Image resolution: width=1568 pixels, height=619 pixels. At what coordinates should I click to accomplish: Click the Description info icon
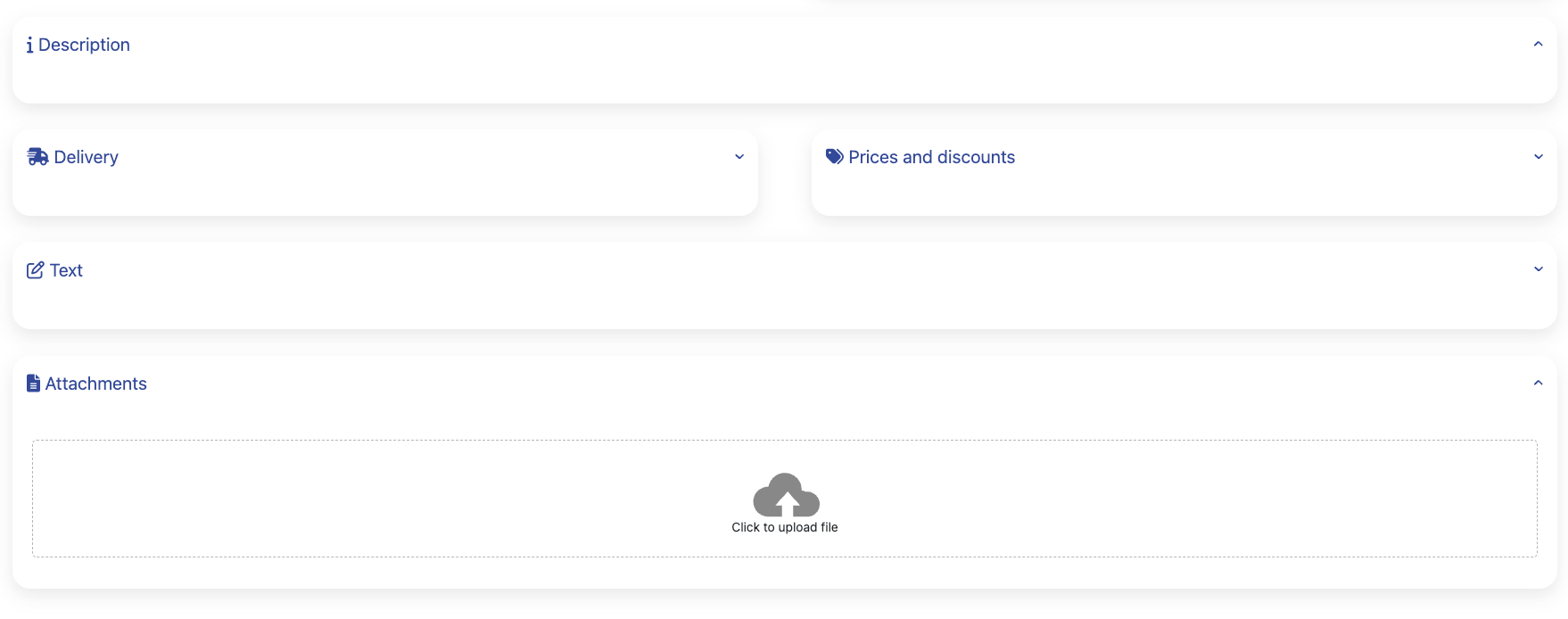pos(30,45)
